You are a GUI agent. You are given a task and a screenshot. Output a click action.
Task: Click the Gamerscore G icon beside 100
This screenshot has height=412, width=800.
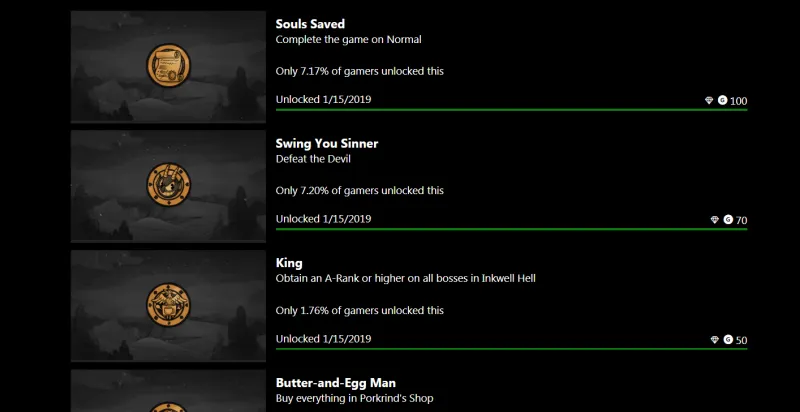722,100
